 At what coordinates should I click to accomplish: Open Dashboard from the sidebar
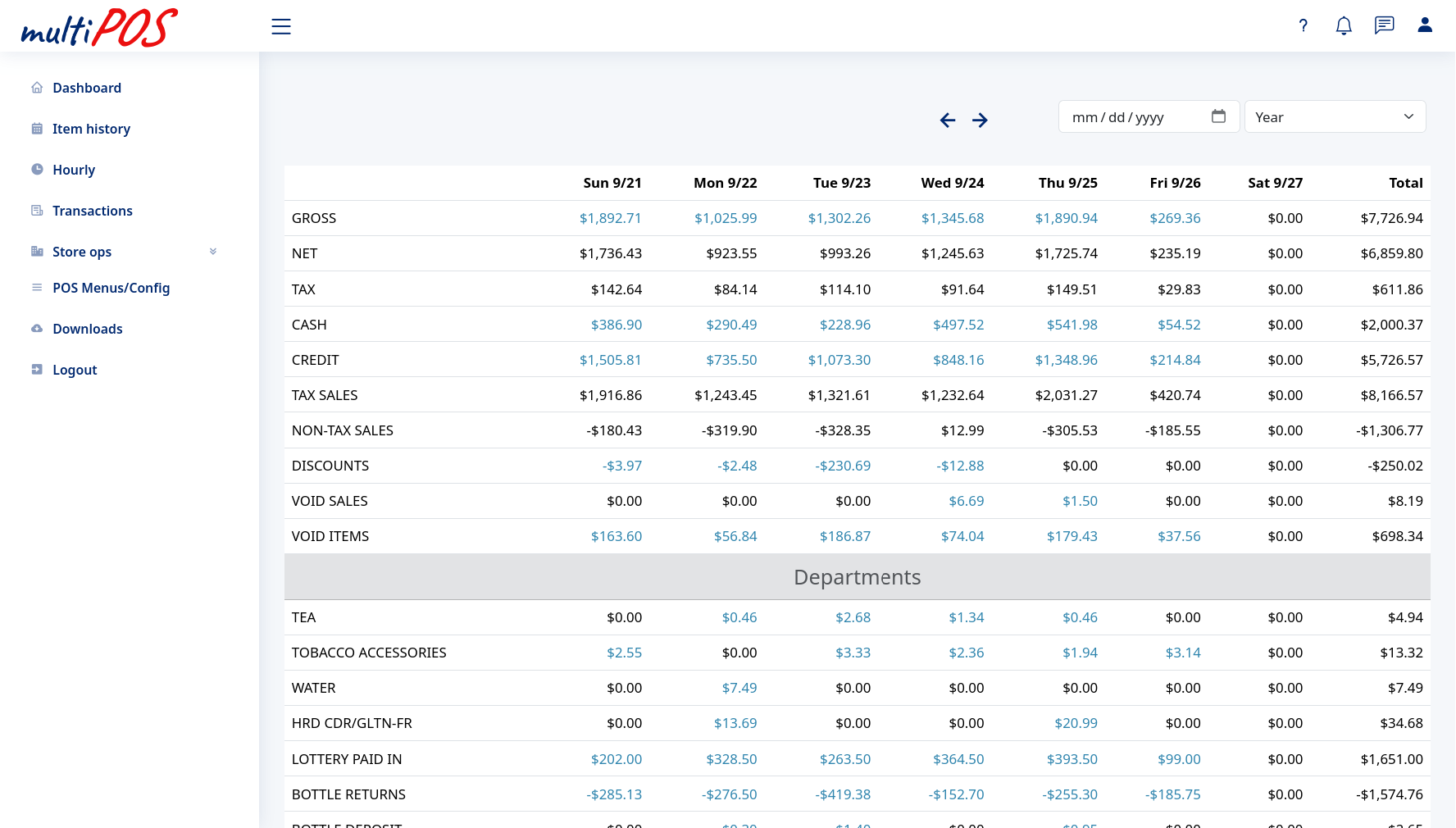(x=87, y=88)
